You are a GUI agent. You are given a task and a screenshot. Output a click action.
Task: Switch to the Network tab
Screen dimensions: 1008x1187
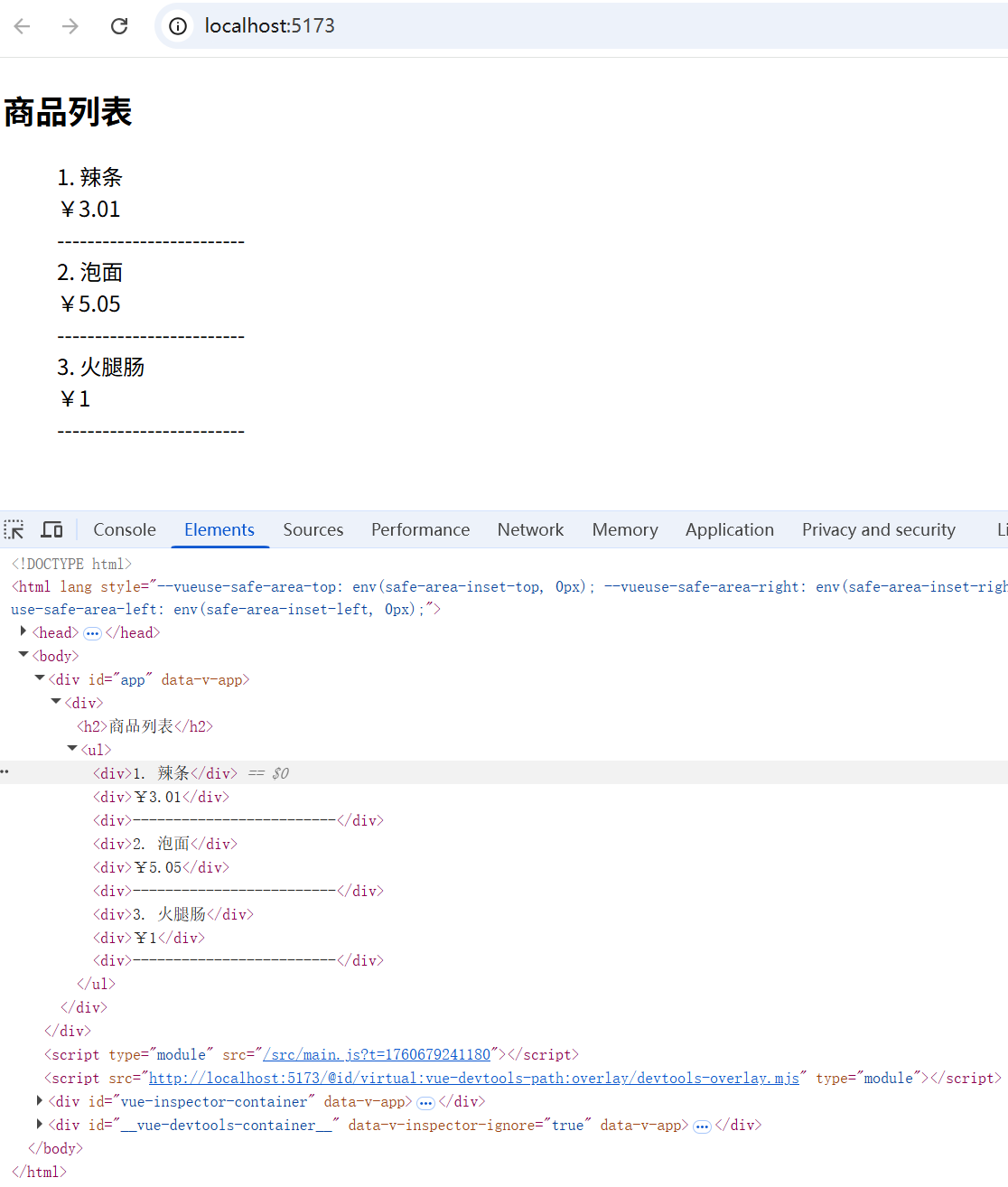point(531,530)
